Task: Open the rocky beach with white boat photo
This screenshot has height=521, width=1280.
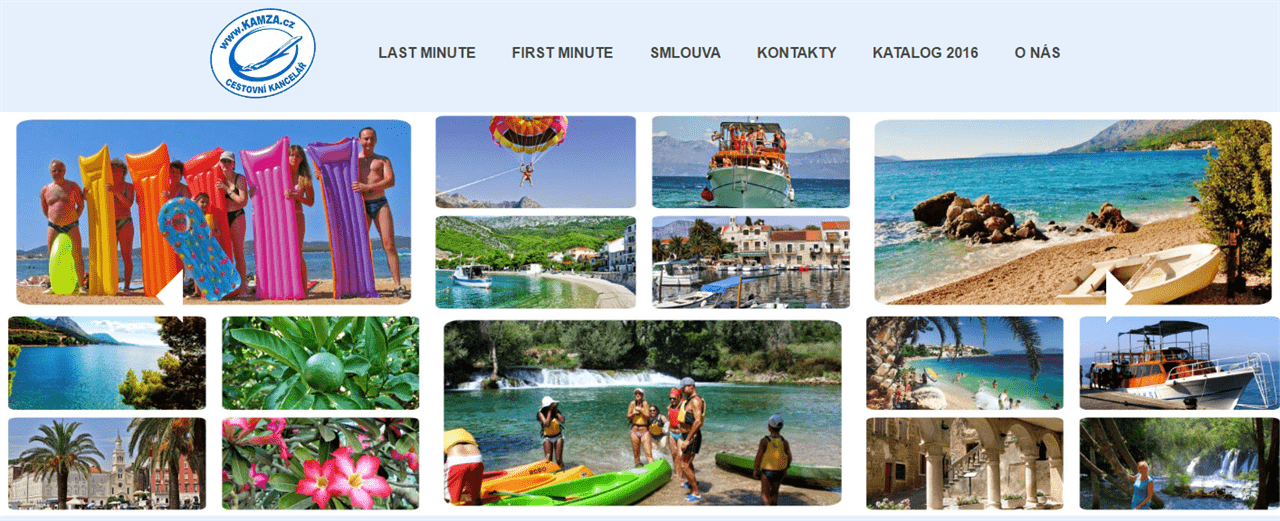Action: pos(1073,212)
